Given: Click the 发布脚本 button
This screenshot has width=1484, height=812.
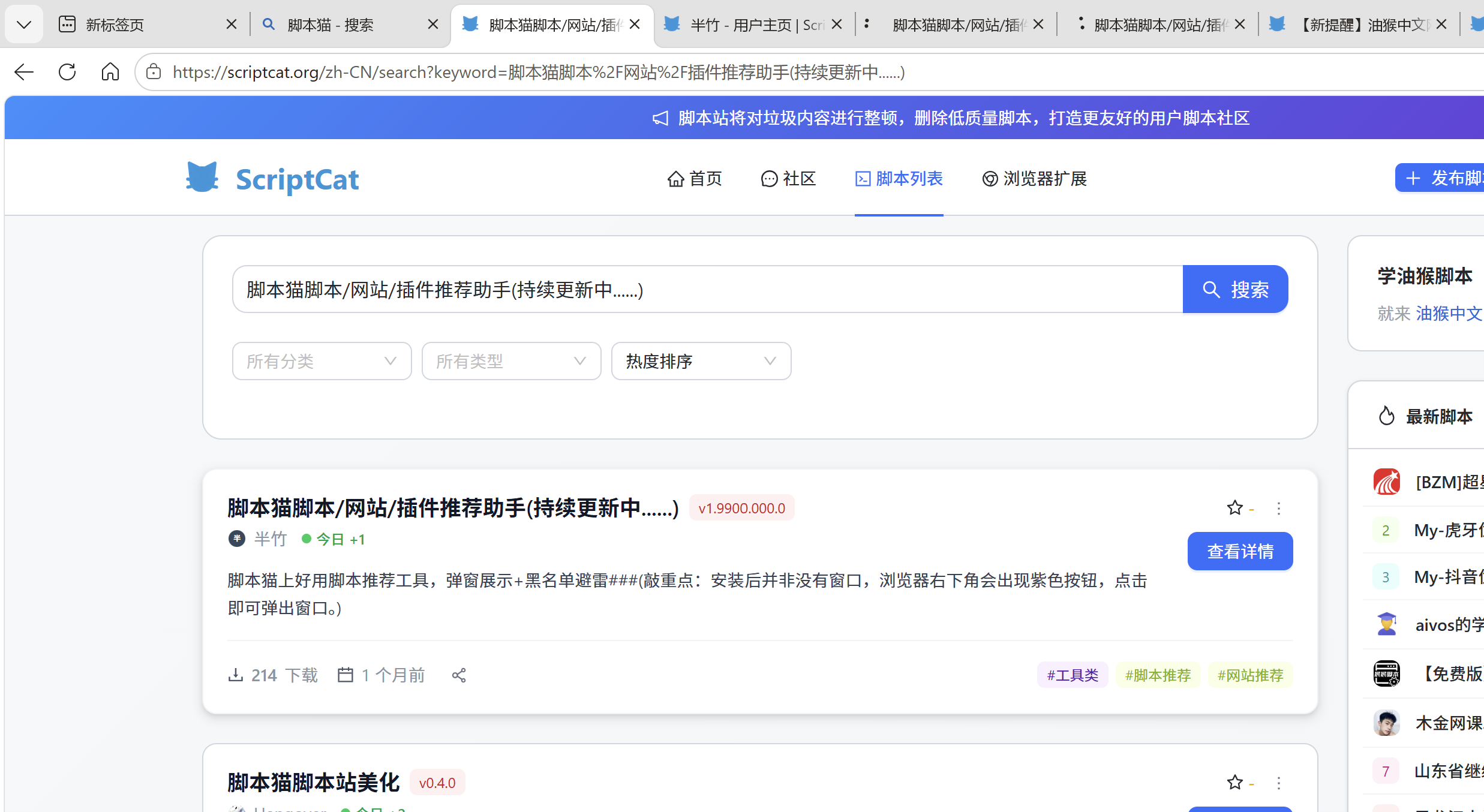Looking at the screenshot, I should pos(1440,178).
